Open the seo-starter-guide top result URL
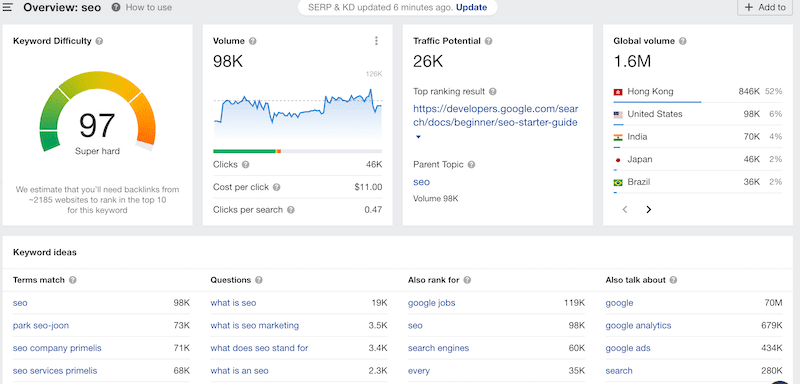This screenshot has height=384, width=800. (x=495, y=115)
